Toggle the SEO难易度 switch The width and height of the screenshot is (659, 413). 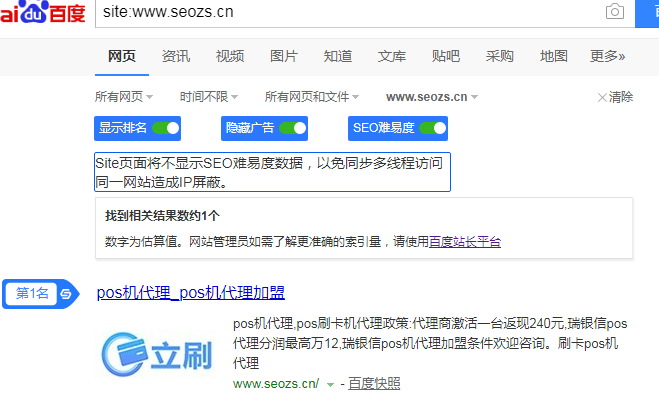click(432, 128)
